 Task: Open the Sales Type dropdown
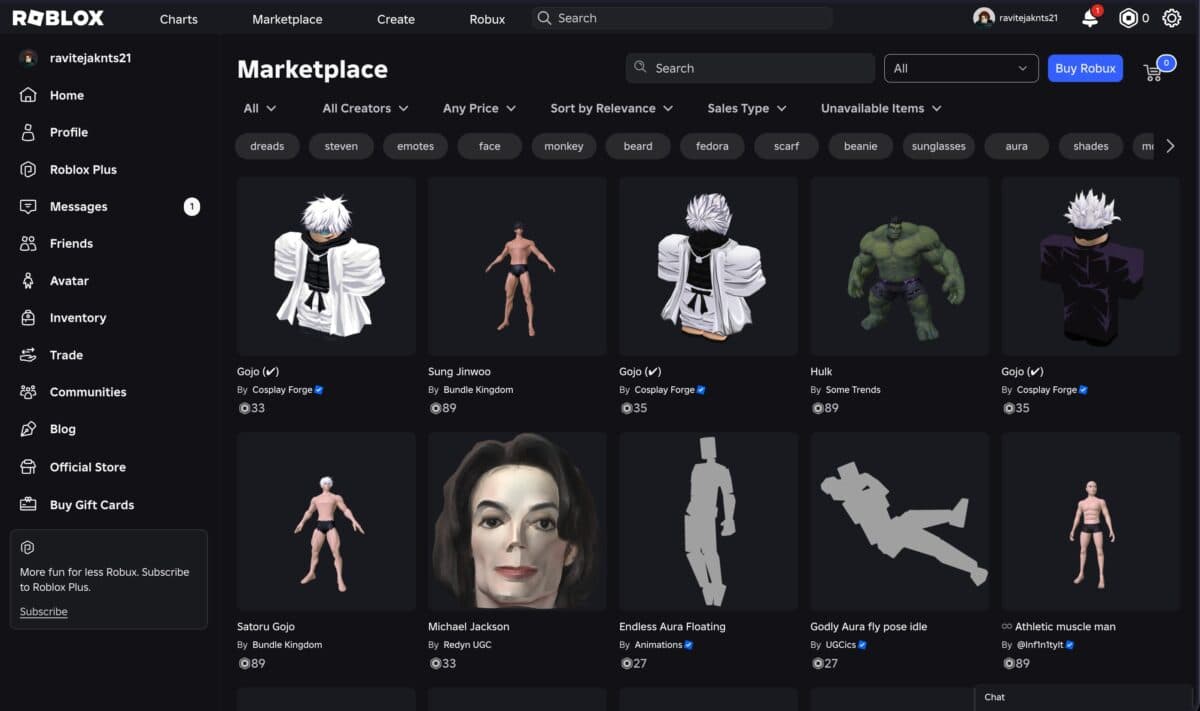pyautogui.click(x=747, y=108)
